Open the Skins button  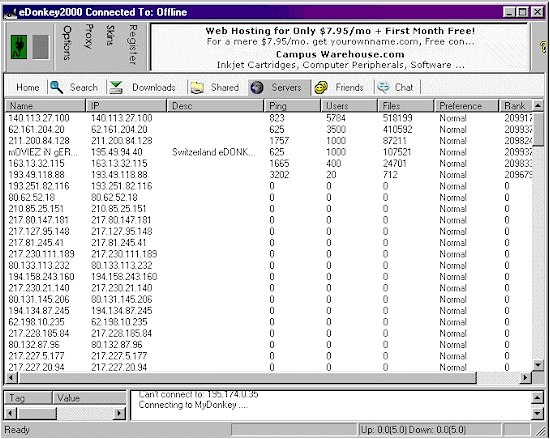point(110,35)
